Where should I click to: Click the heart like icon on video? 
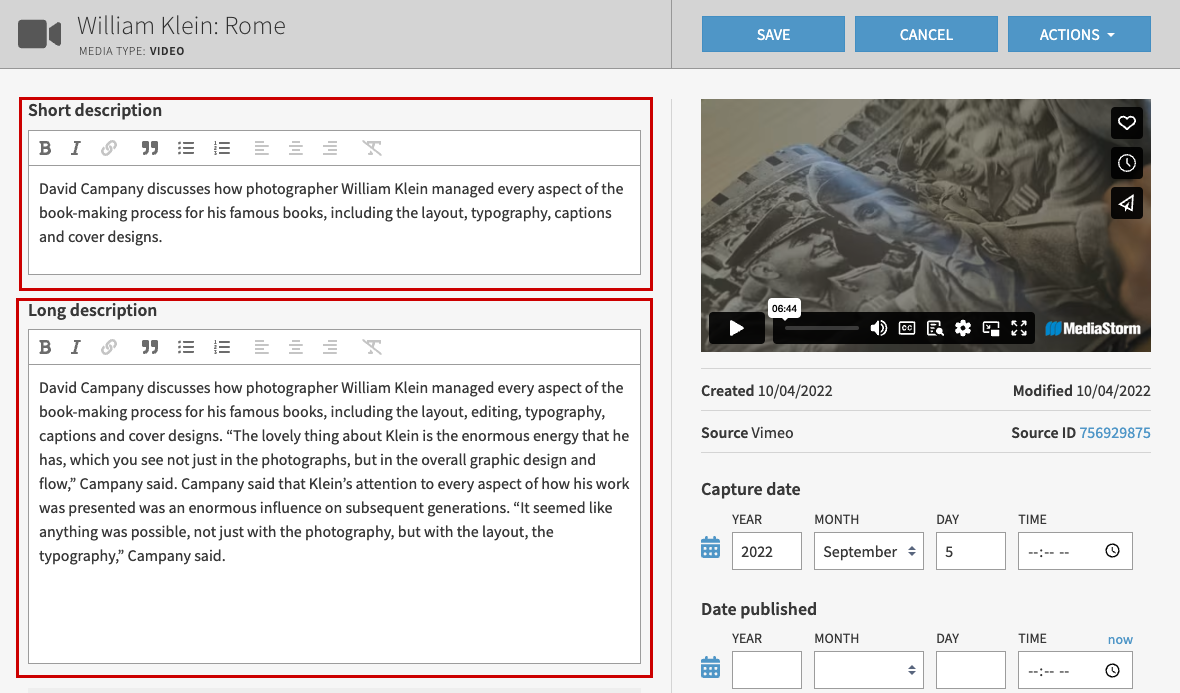point(1127,123)
